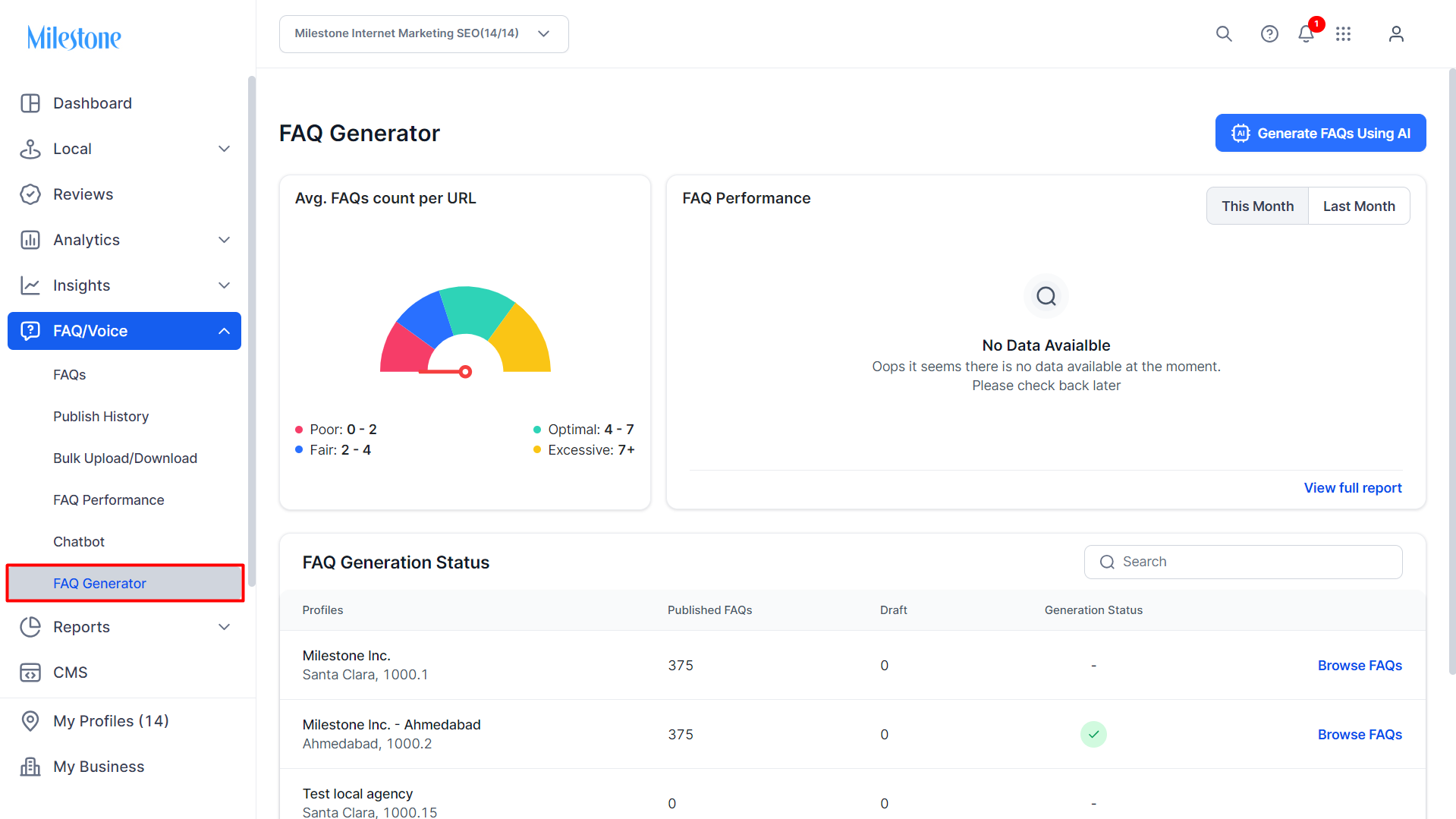Viewport: 1456px width, 819px height.
Task: Open Publish History submenu item
Action: [x=101, y=417]
